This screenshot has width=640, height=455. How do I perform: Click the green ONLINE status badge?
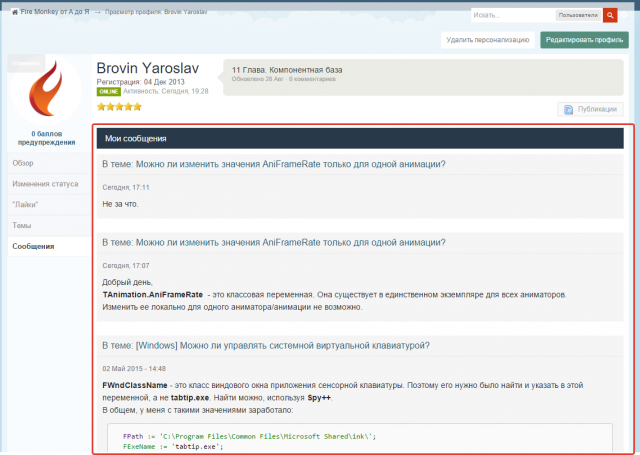click(109, 91)
